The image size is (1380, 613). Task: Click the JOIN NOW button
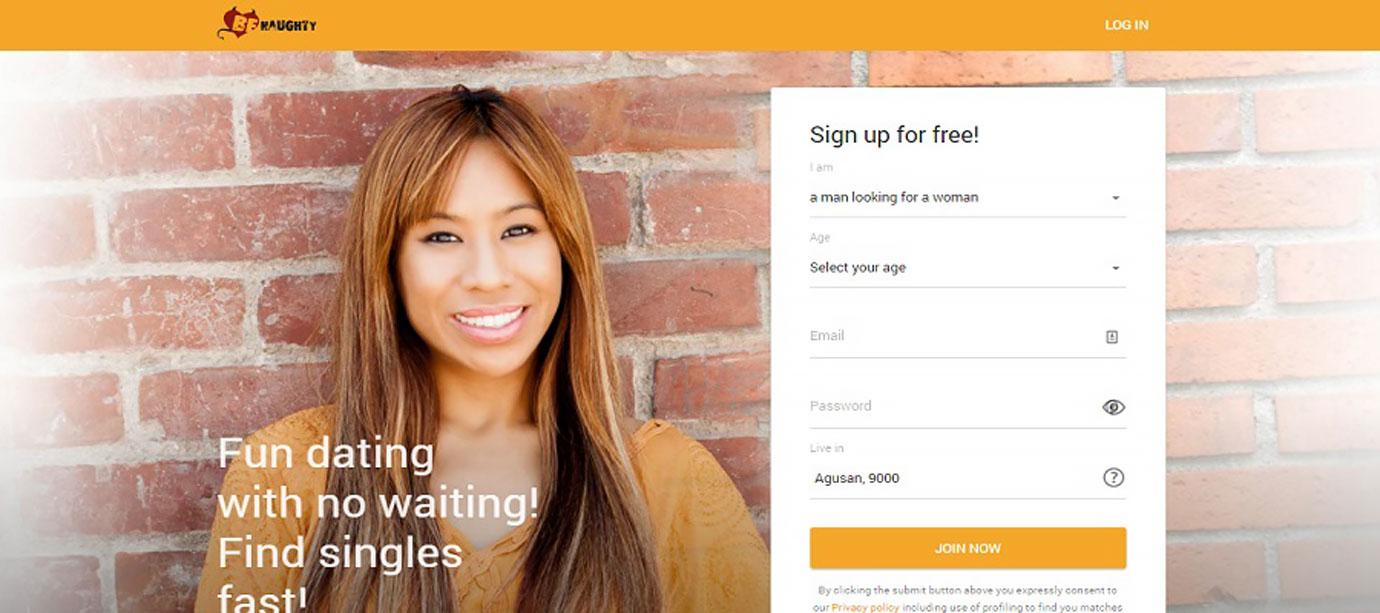(967, 548)
